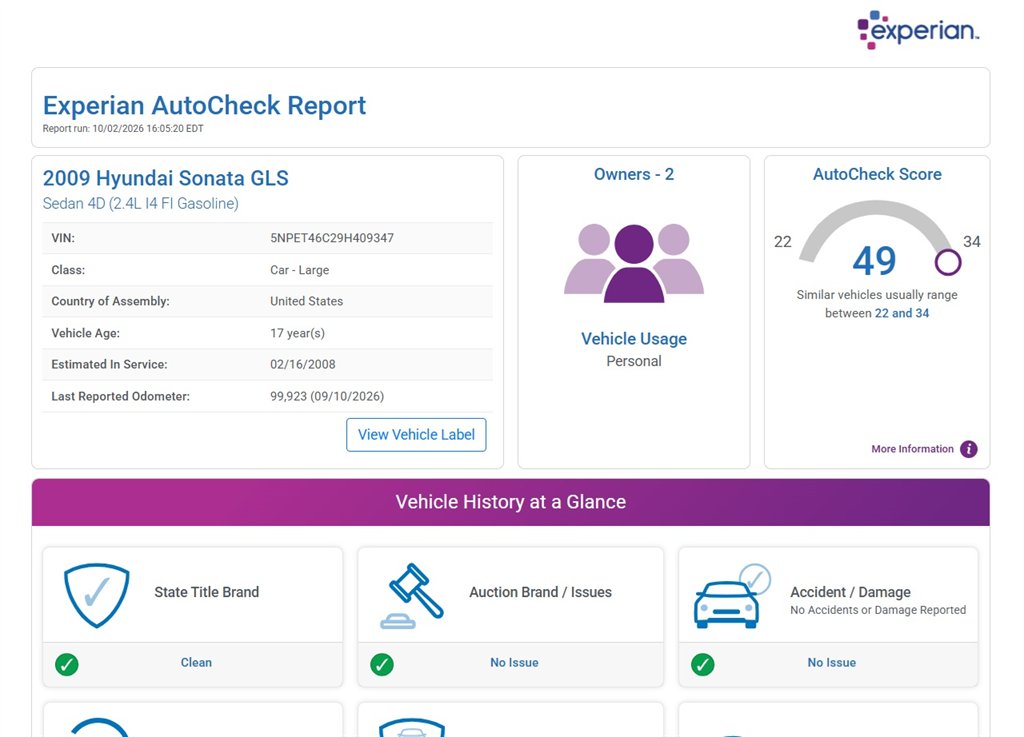
Task: Open the More Information link
Action: tap(912, 449)
